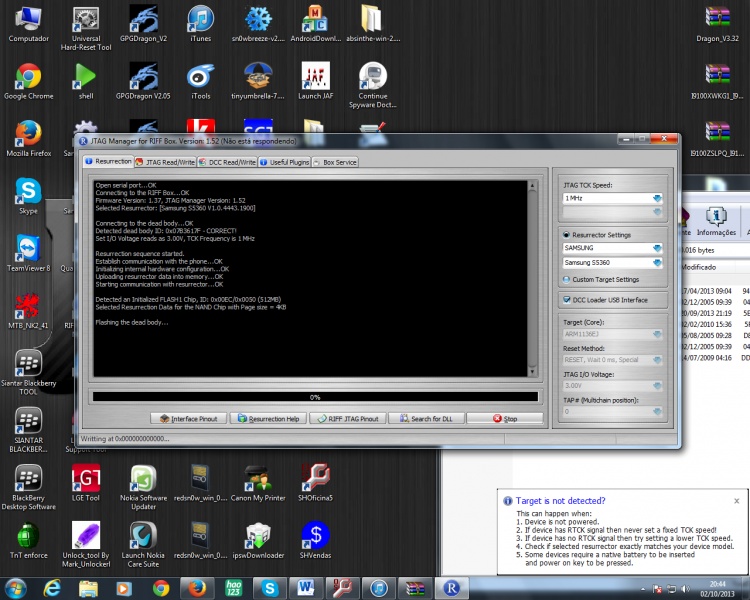Stop the flashing operation
The height and width of the screenshot is (600, 750).
click(505, 419)
